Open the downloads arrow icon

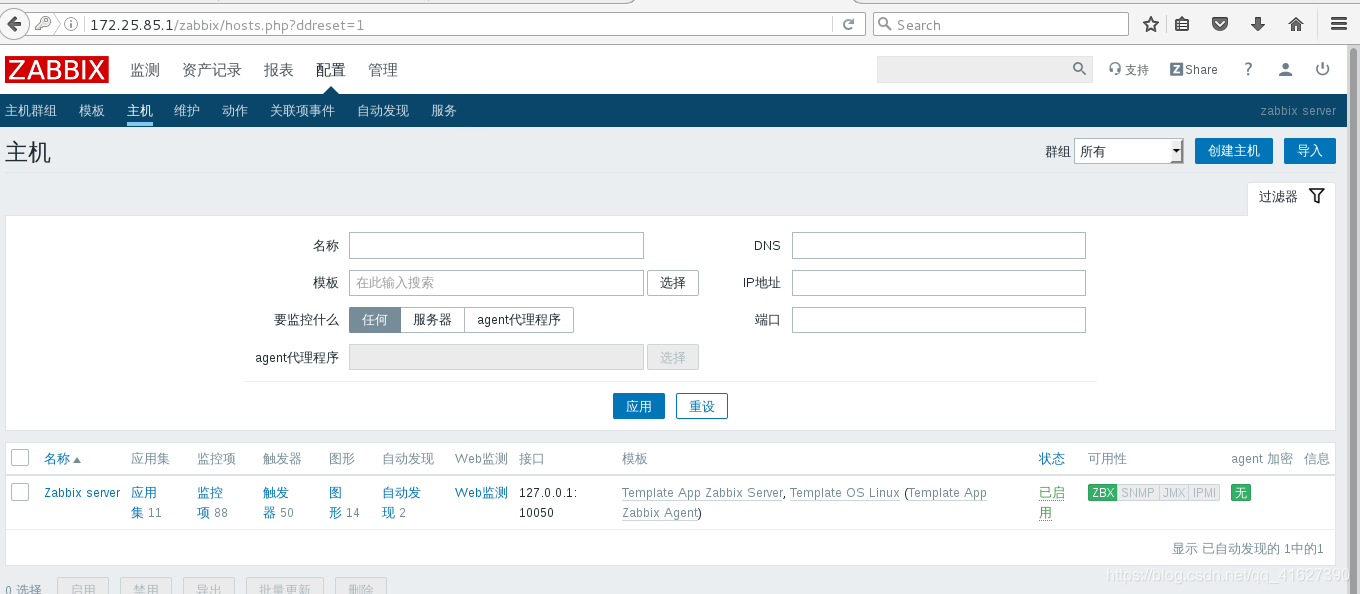coord(1258,24)
